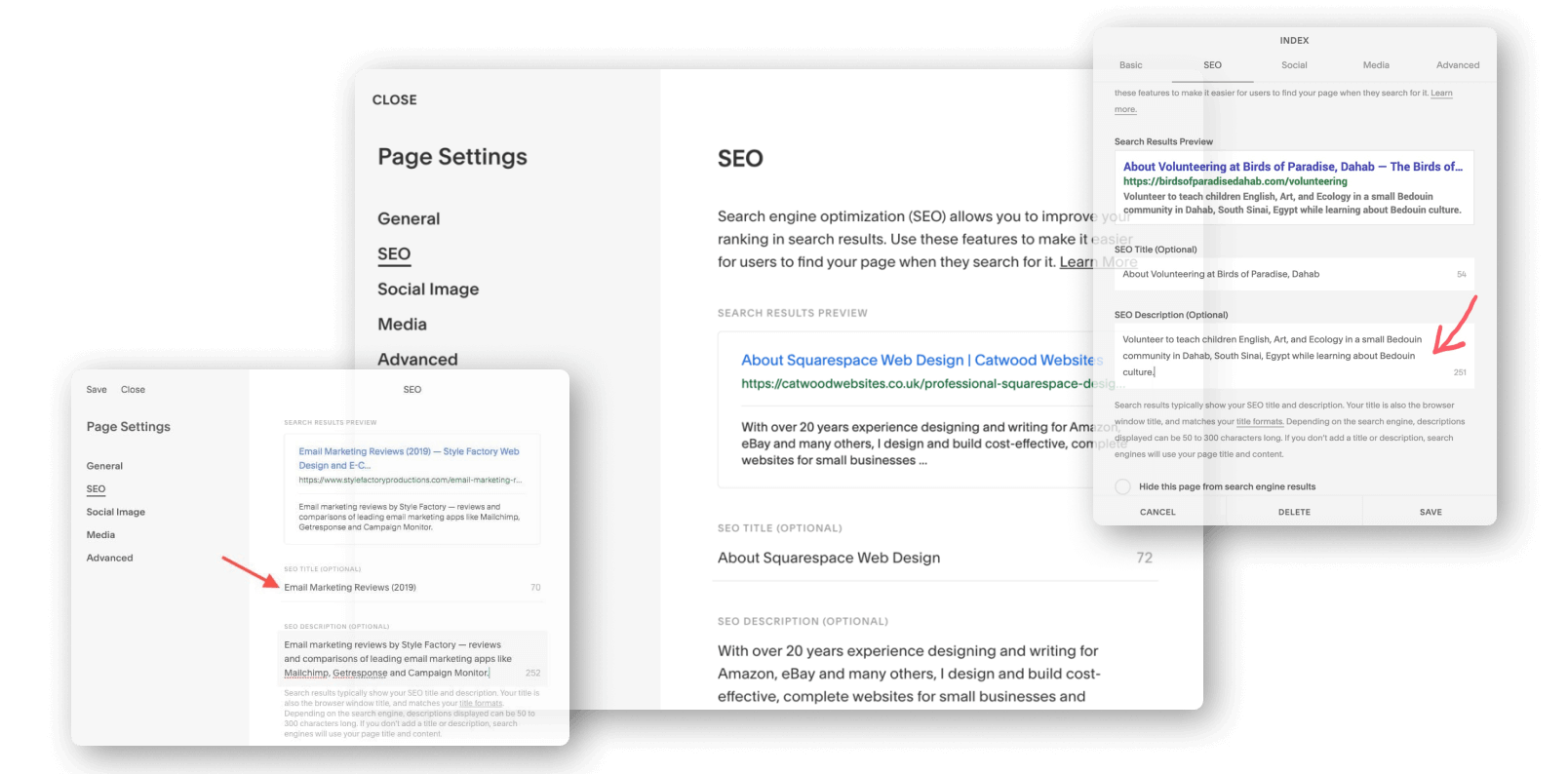Open Advanced in the large Page Settings sidebar
The image size is (1568, 774).
click(417, 360)
